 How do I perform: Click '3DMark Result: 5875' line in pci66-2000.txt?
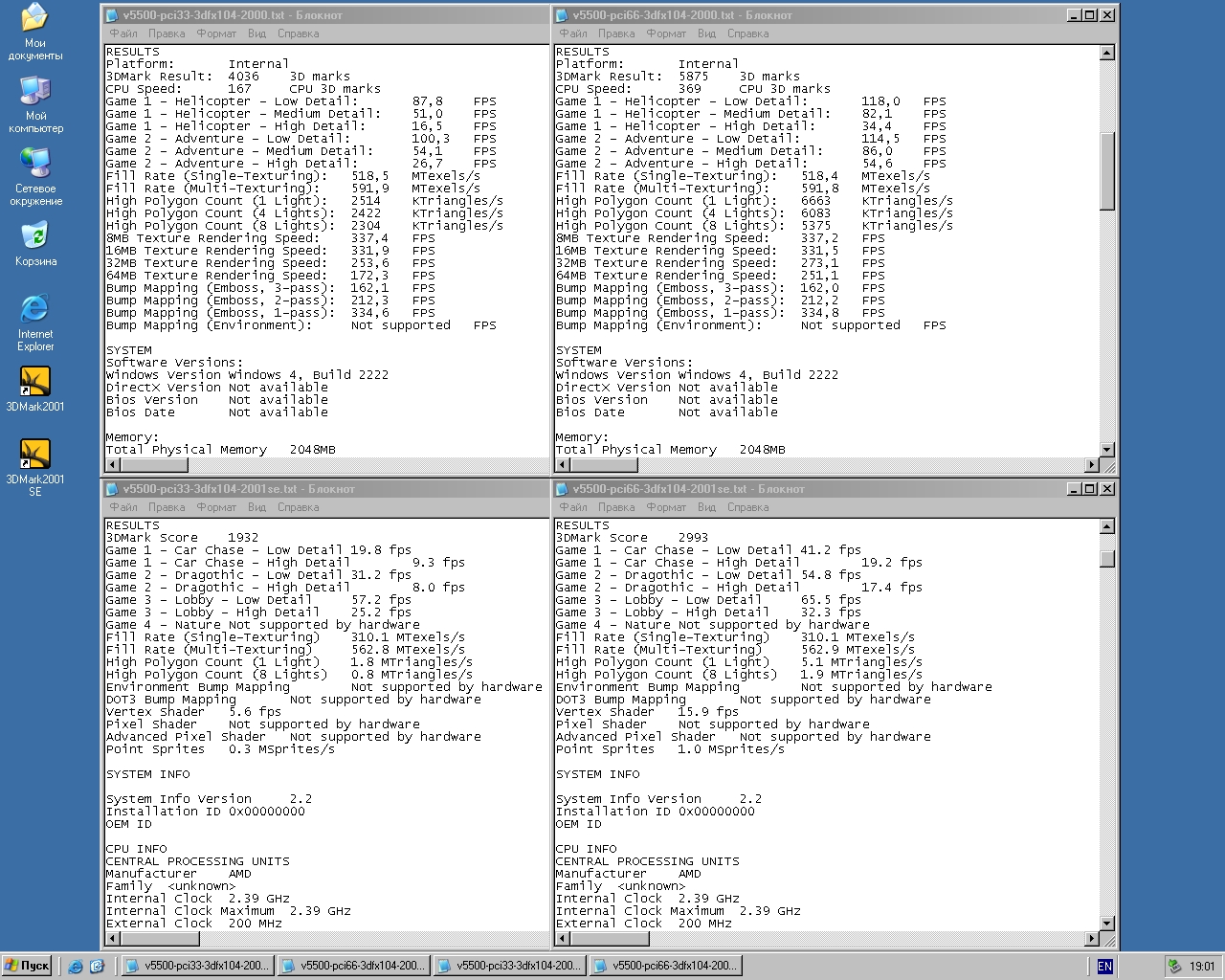click(x=678, y=77)
